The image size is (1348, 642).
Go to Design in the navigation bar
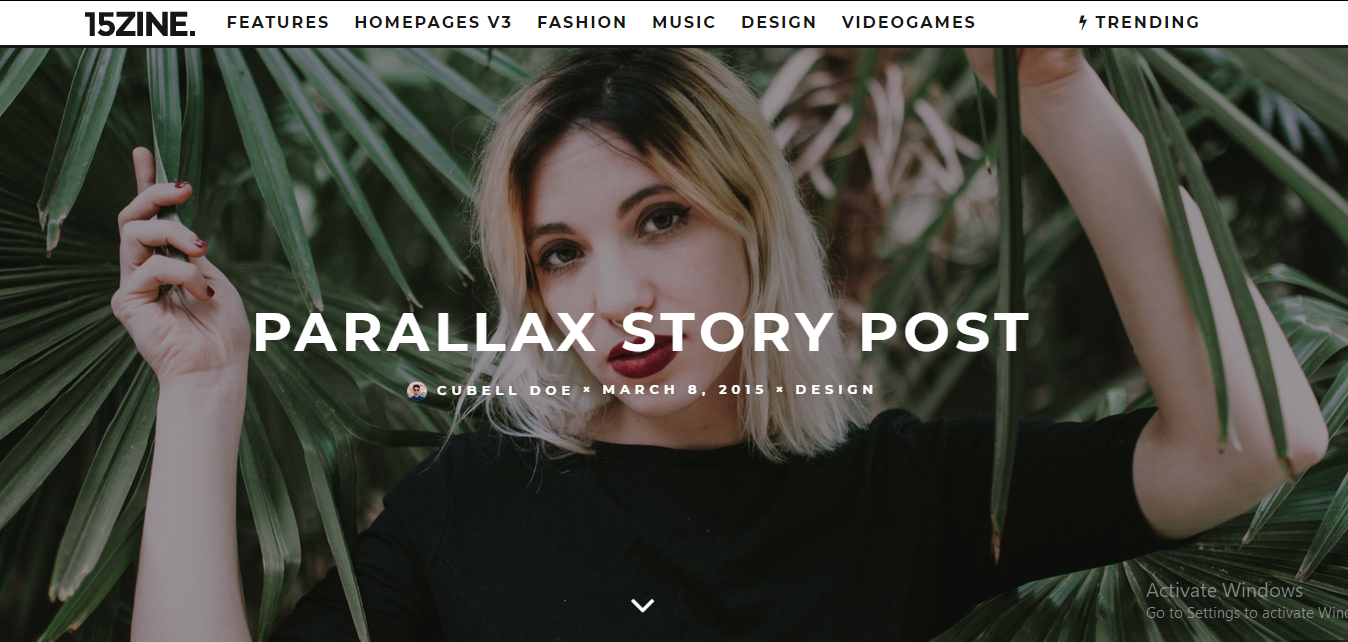point(779,22)
